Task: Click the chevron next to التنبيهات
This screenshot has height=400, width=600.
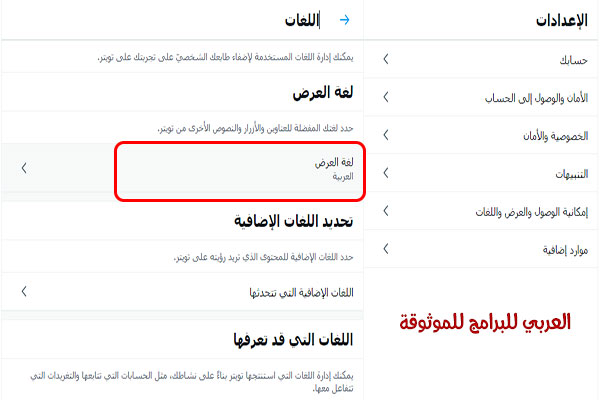Action: tap(386, 173)
